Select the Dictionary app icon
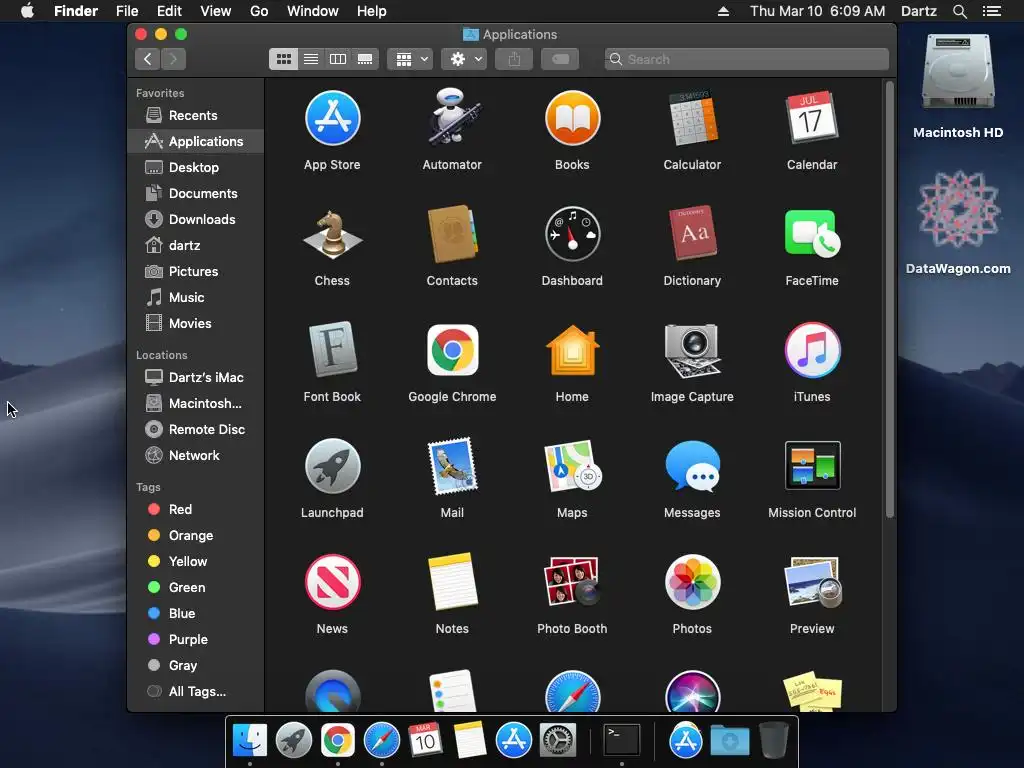This screenshot has width=1024, height=768. pos(692,234)
